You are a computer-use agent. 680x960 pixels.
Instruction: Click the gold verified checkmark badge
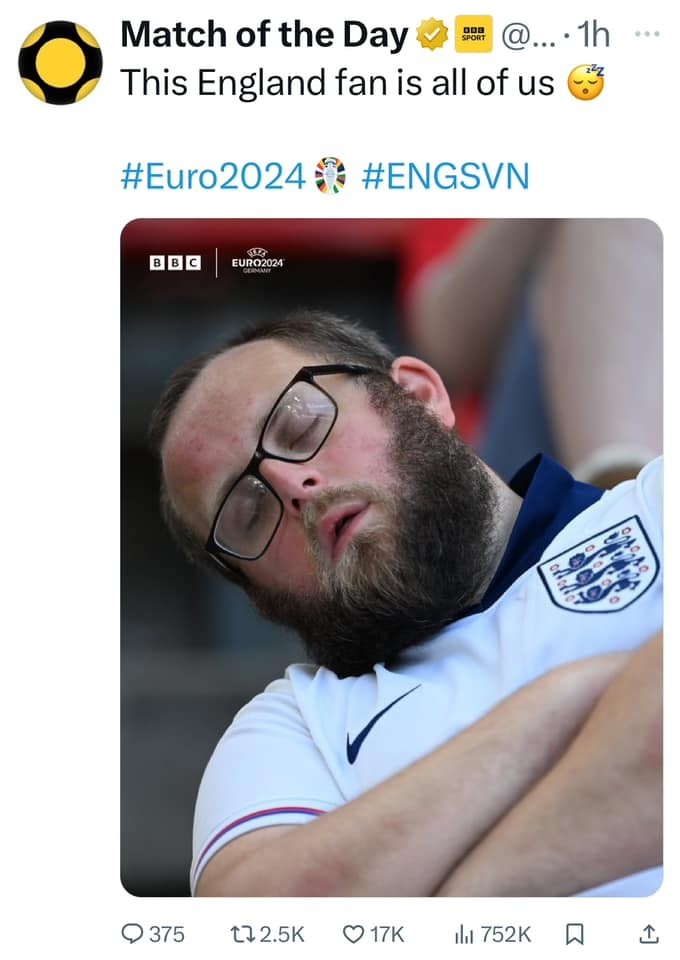[431, 37]
